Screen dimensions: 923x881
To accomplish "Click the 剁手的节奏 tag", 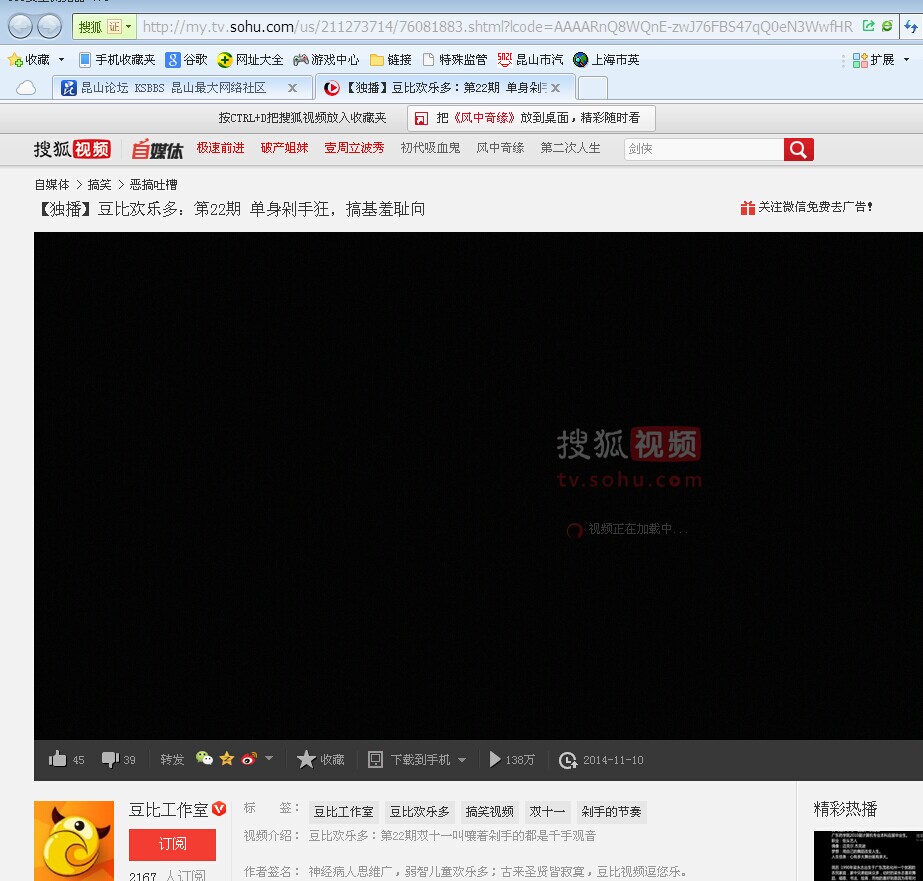I will [611, 812].
